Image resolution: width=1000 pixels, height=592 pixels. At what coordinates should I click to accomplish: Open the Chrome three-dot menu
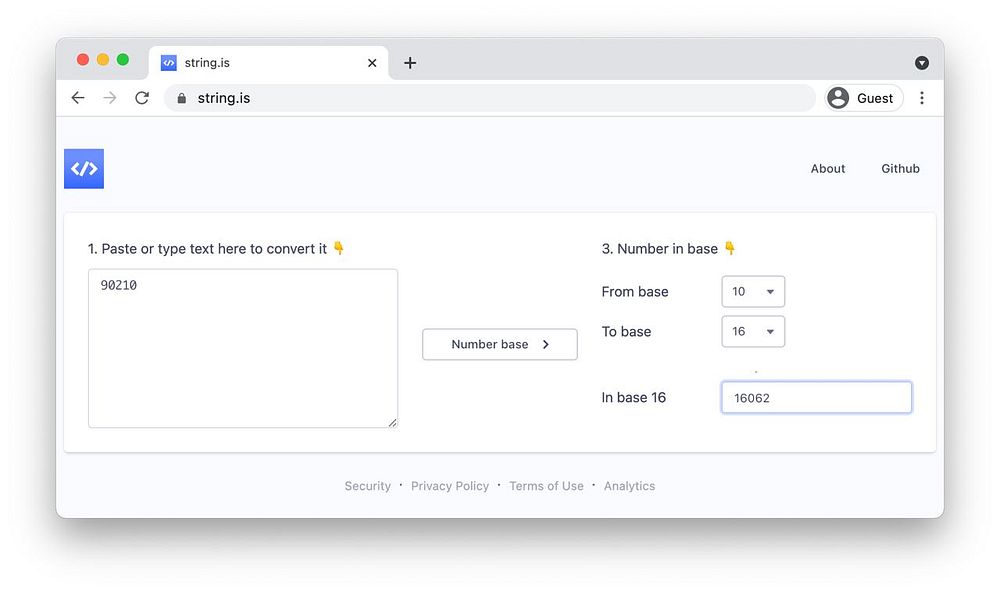(922, 98)
